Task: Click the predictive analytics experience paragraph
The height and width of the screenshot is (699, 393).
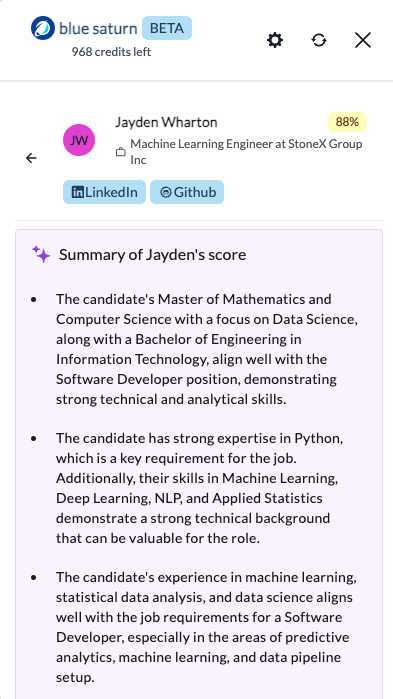Action: tap(206, 627)
